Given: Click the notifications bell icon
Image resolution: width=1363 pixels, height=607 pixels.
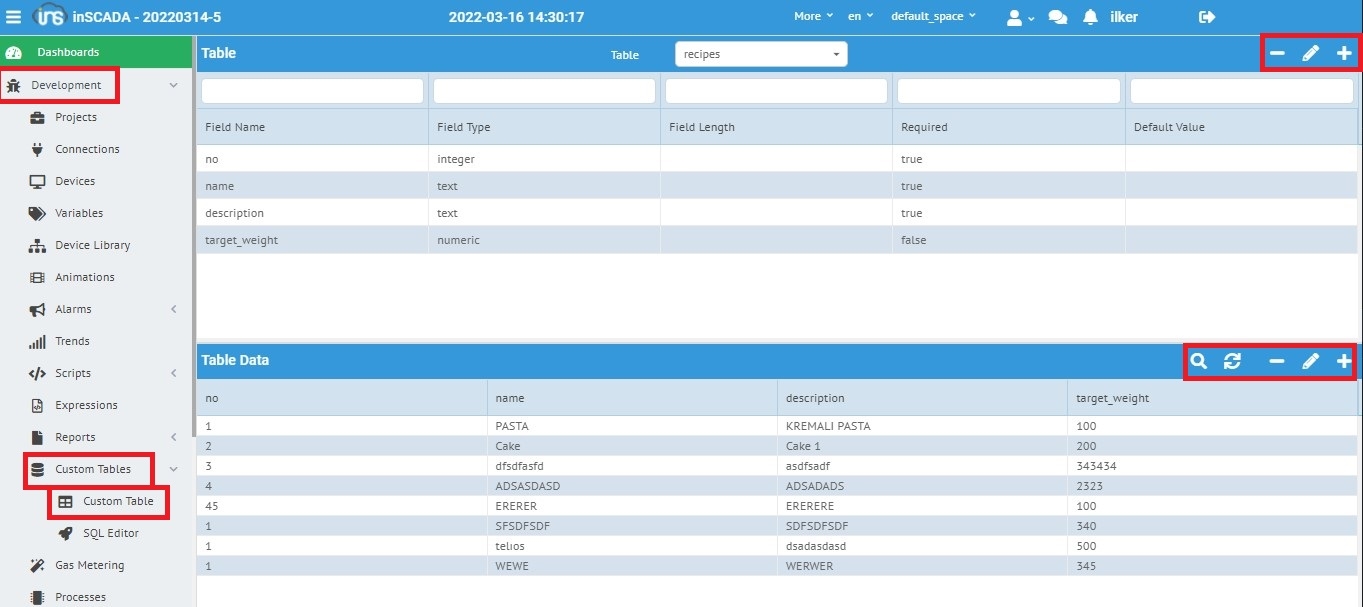Looking at the screenshot, I should 1090,17.
